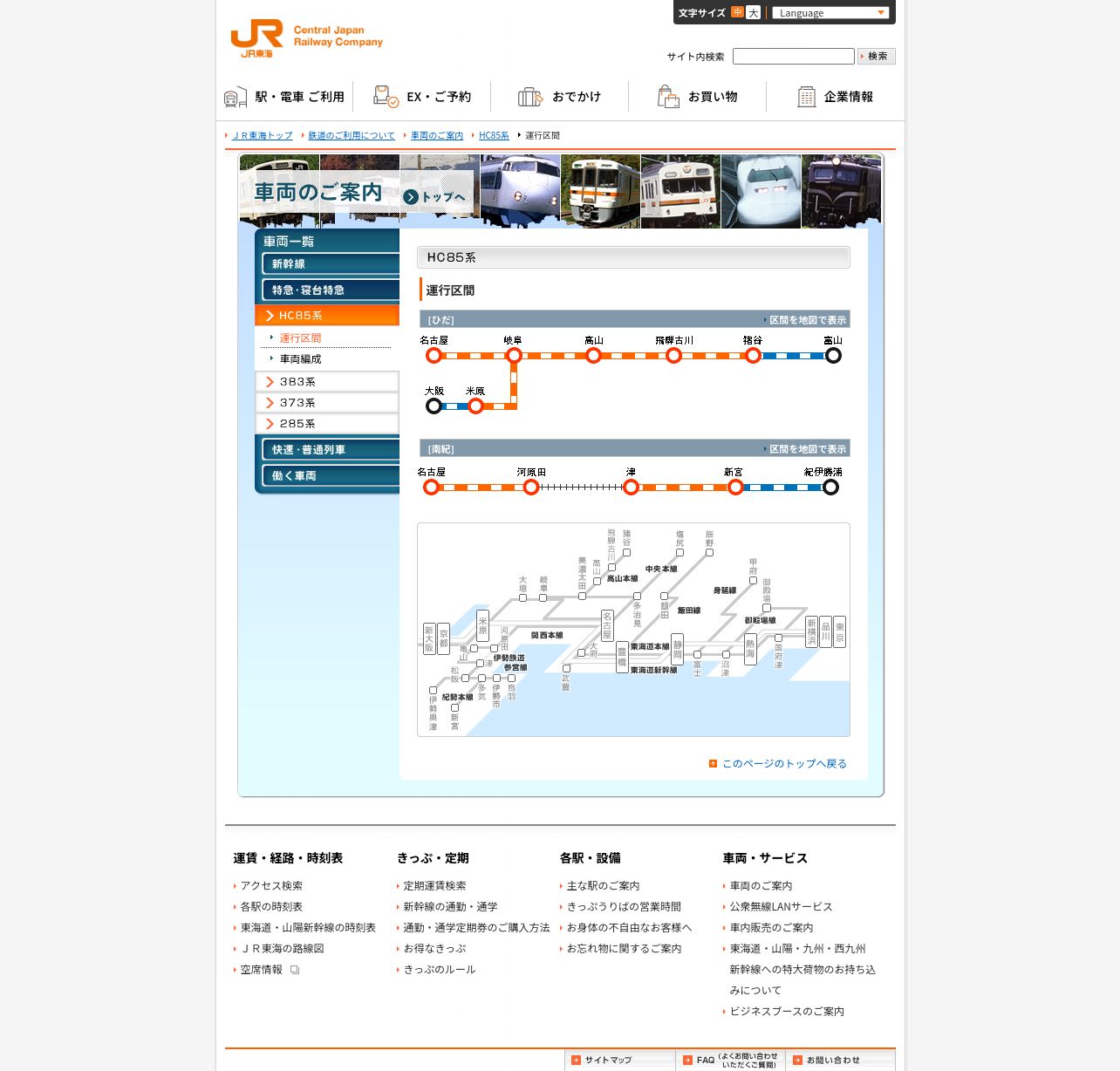
Task: Open the Language dropdown
Action: coord(830,12)
